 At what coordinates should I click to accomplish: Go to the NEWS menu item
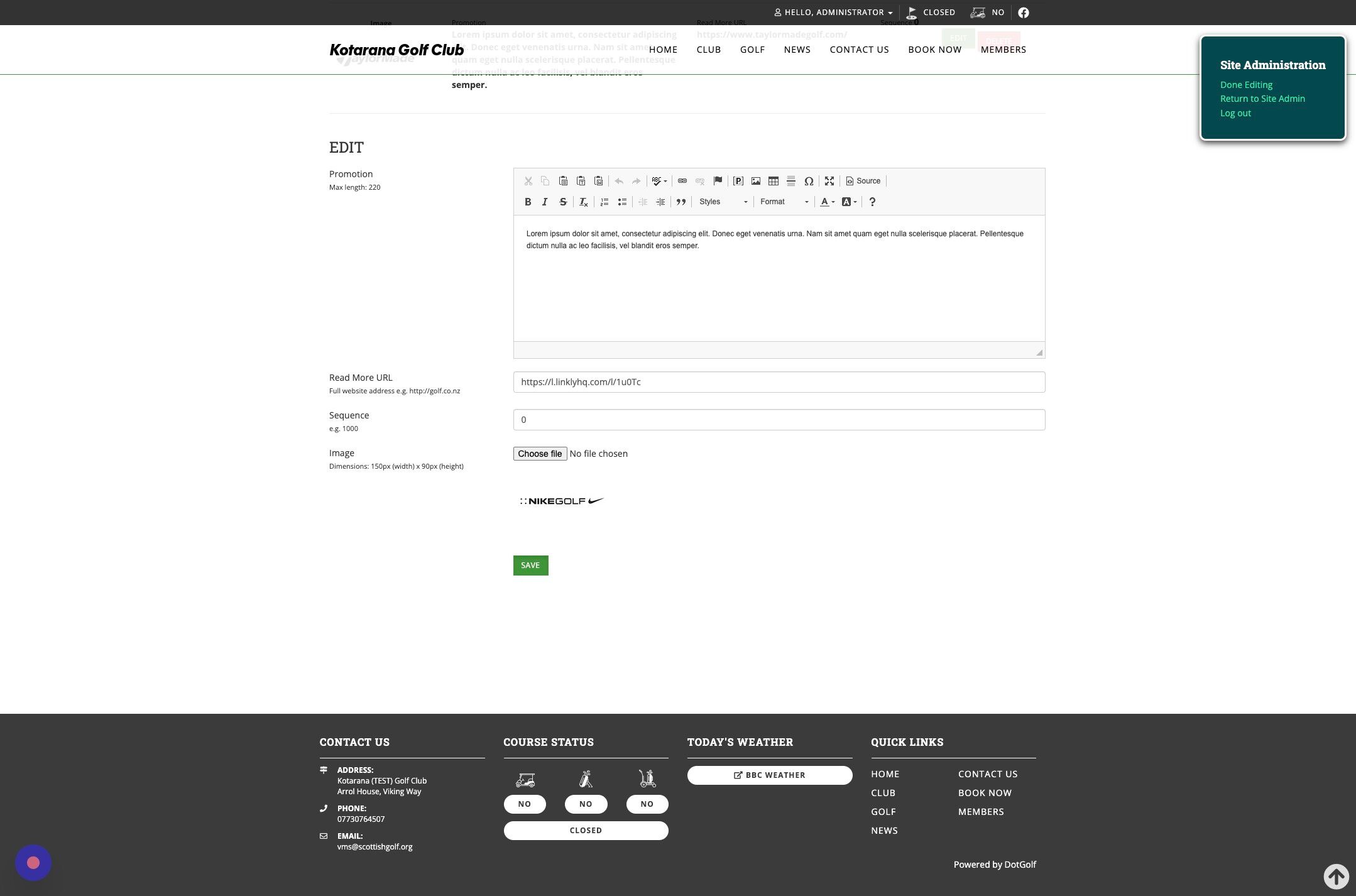(797, 50)
